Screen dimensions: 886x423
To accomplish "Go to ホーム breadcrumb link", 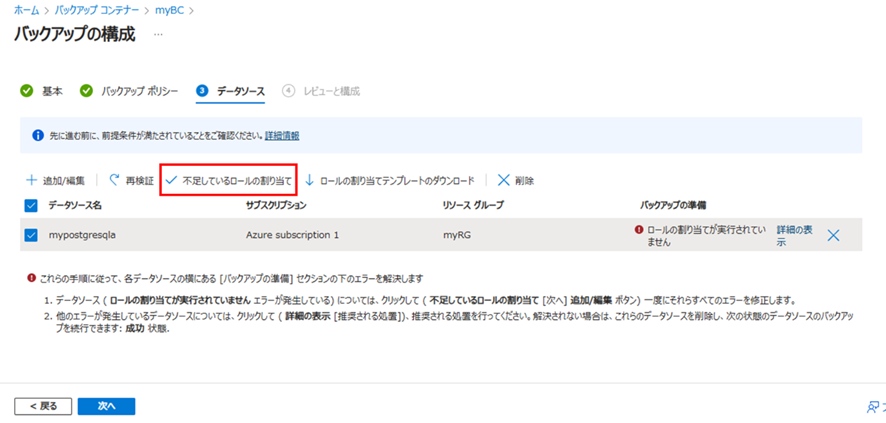I will click(x=26, y=10).
